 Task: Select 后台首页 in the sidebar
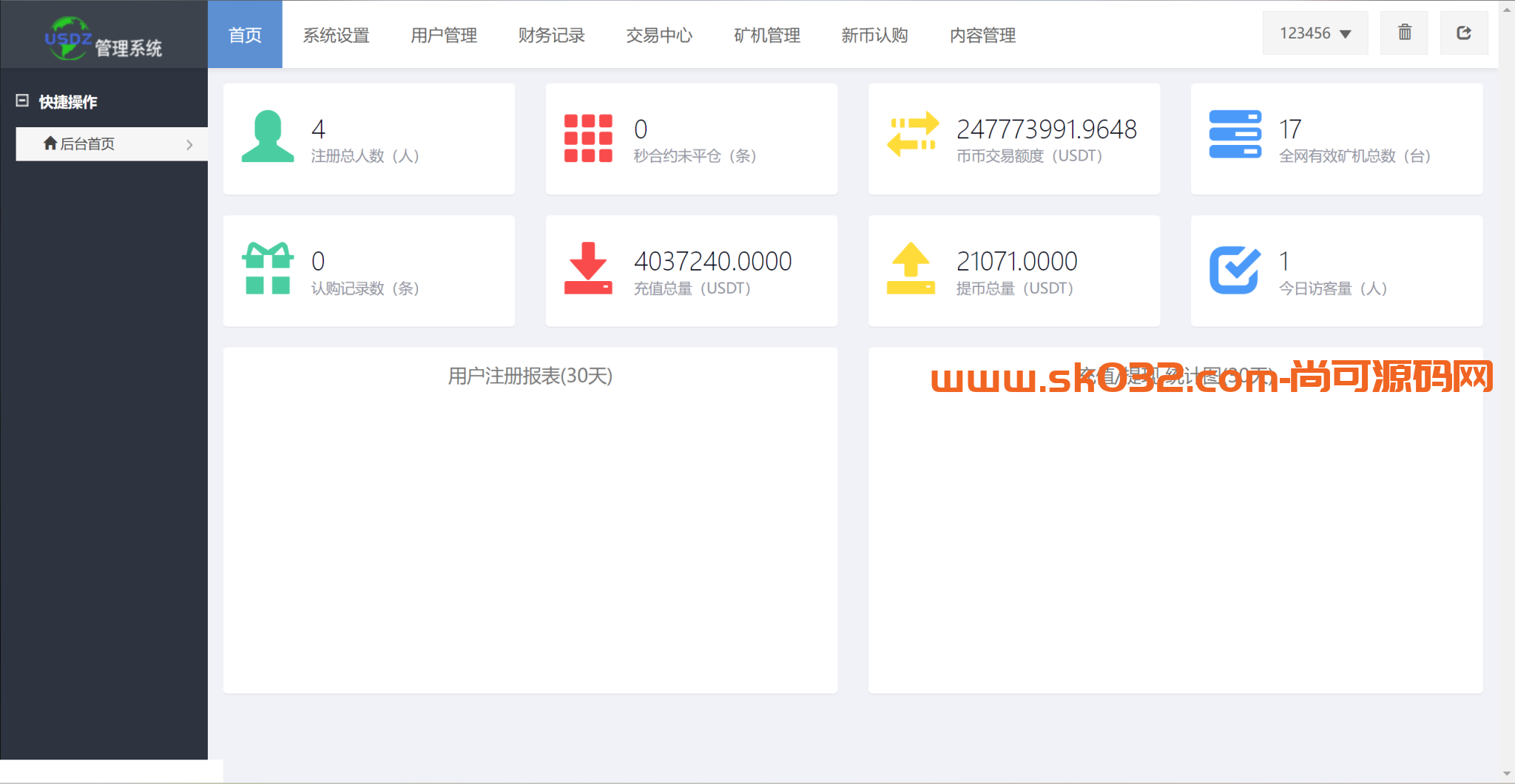[x=112, y=144]
